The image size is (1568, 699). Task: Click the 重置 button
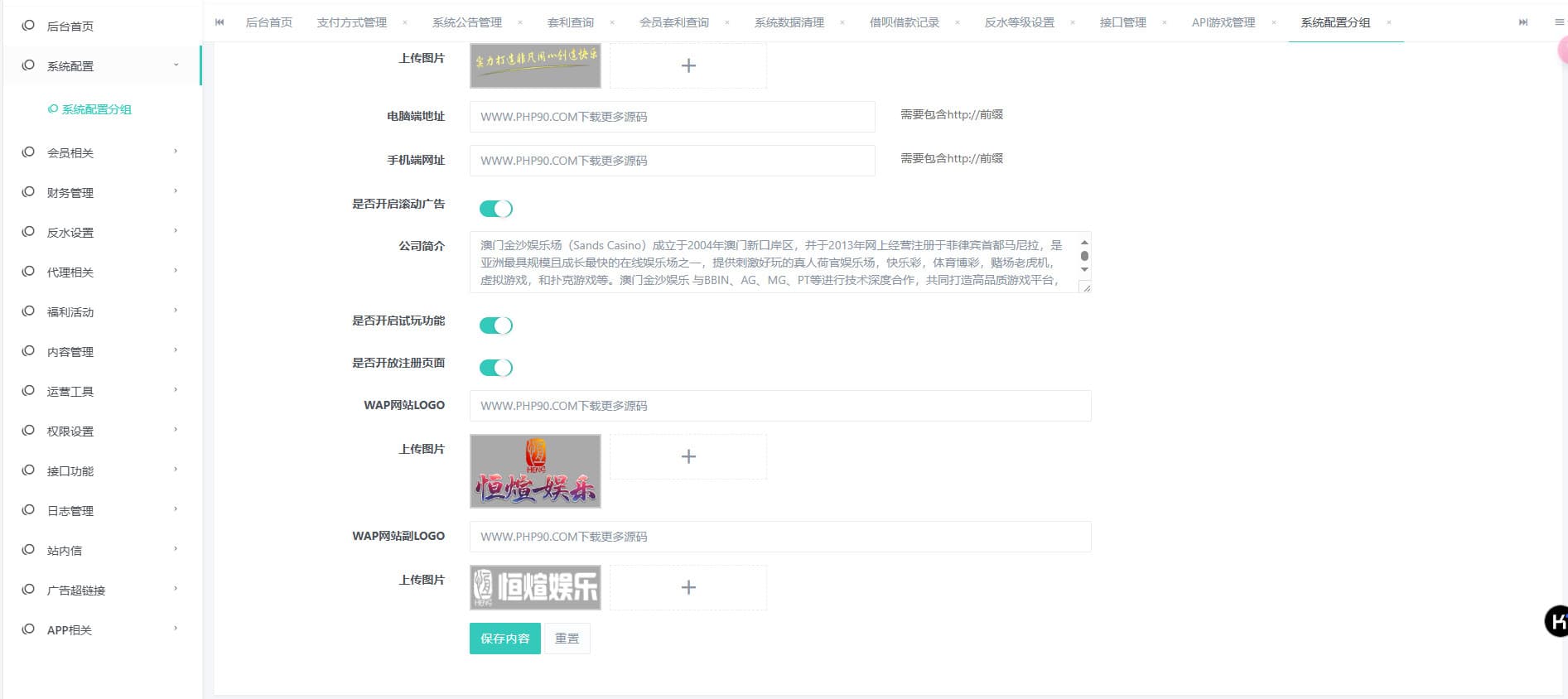(x=567, y=639)
